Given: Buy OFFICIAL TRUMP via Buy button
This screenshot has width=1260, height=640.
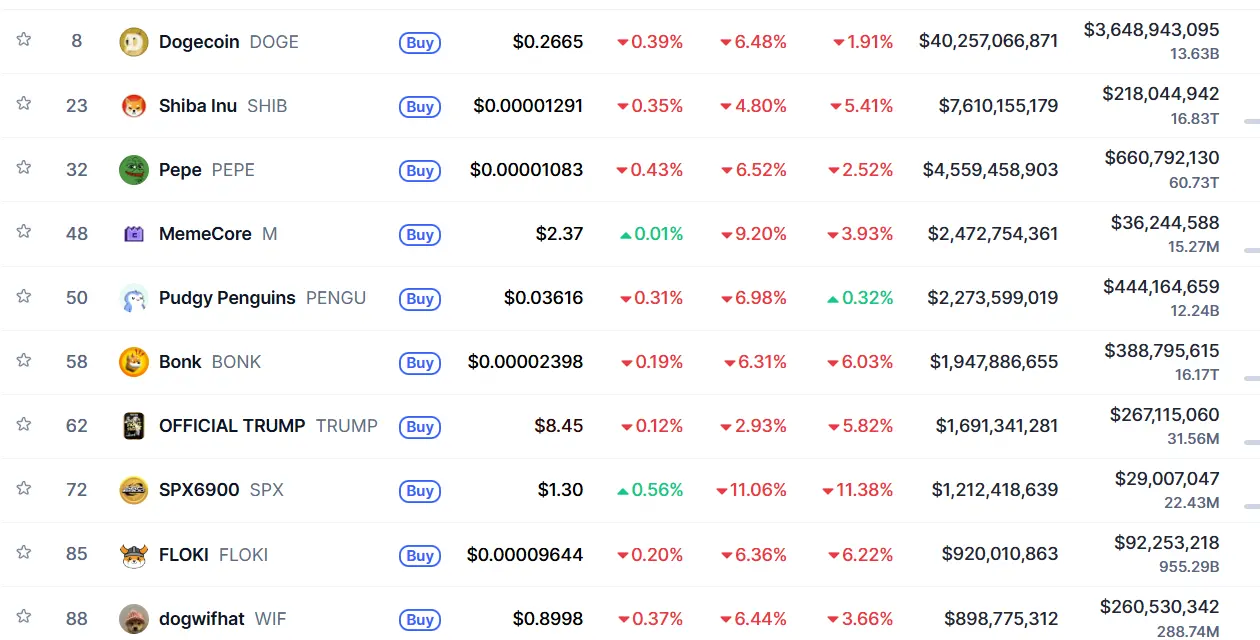Looking at the screenshot, I should coord(420,427).
